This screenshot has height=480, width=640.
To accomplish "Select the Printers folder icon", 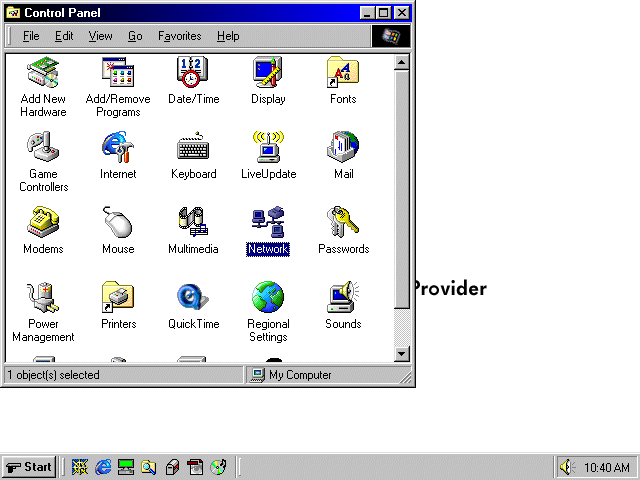I will pos(118,297).
